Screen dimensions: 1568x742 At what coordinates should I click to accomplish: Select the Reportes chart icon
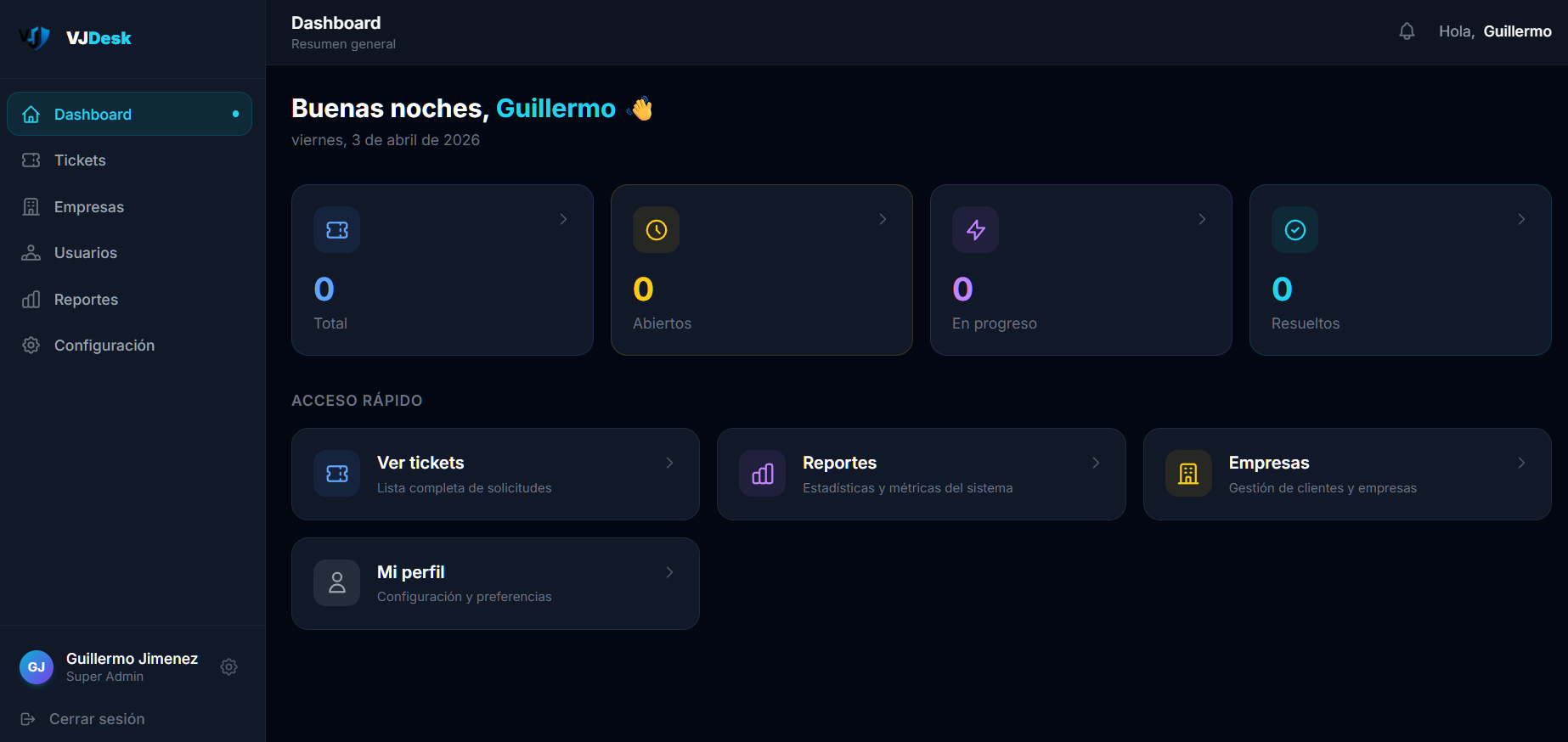[31, 299]
